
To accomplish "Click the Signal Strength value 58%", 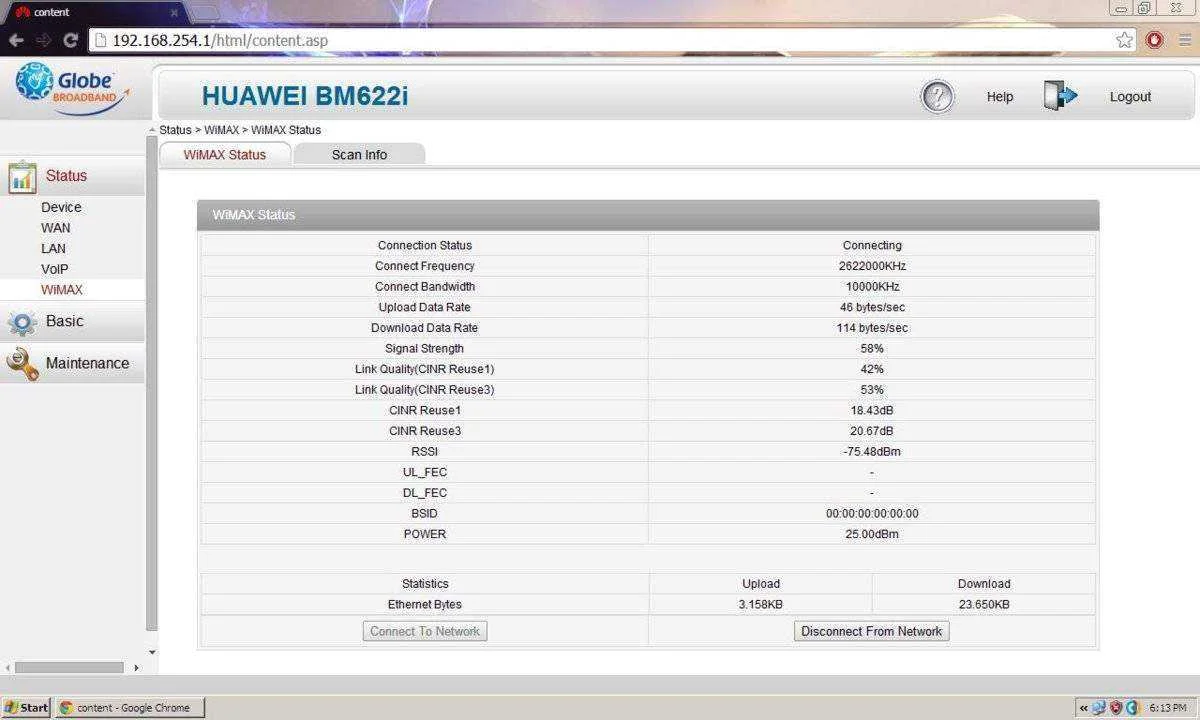I will click(872, 349).
